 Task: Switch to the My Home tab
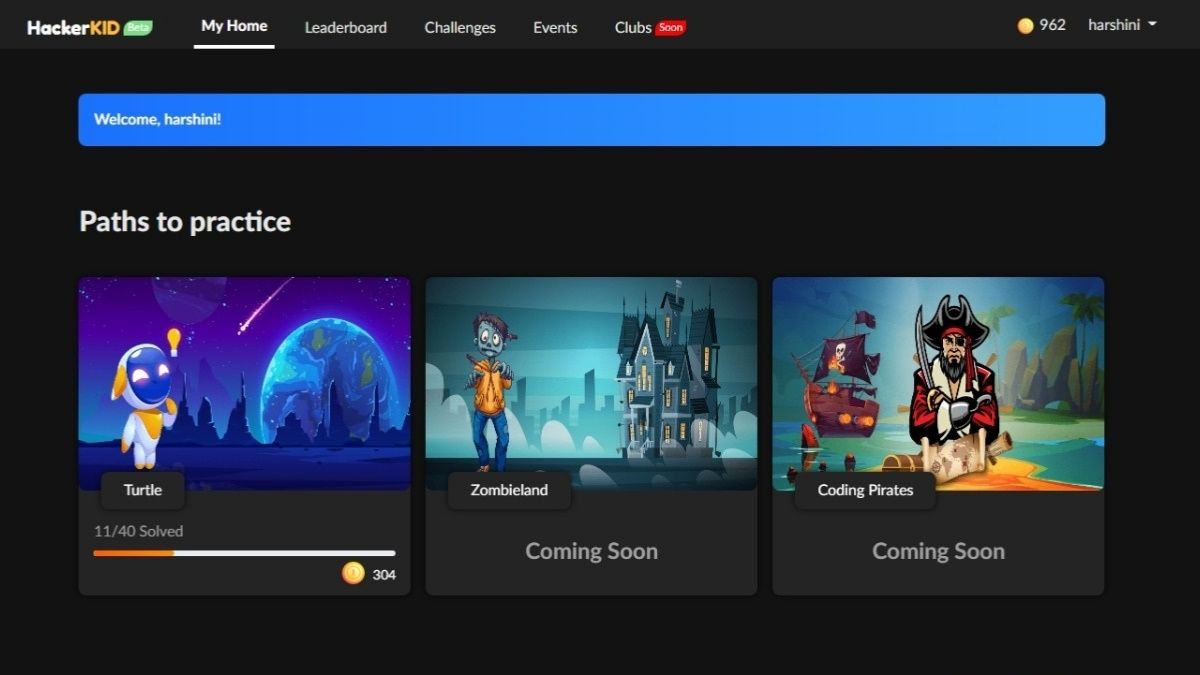(x=234, y=26)
